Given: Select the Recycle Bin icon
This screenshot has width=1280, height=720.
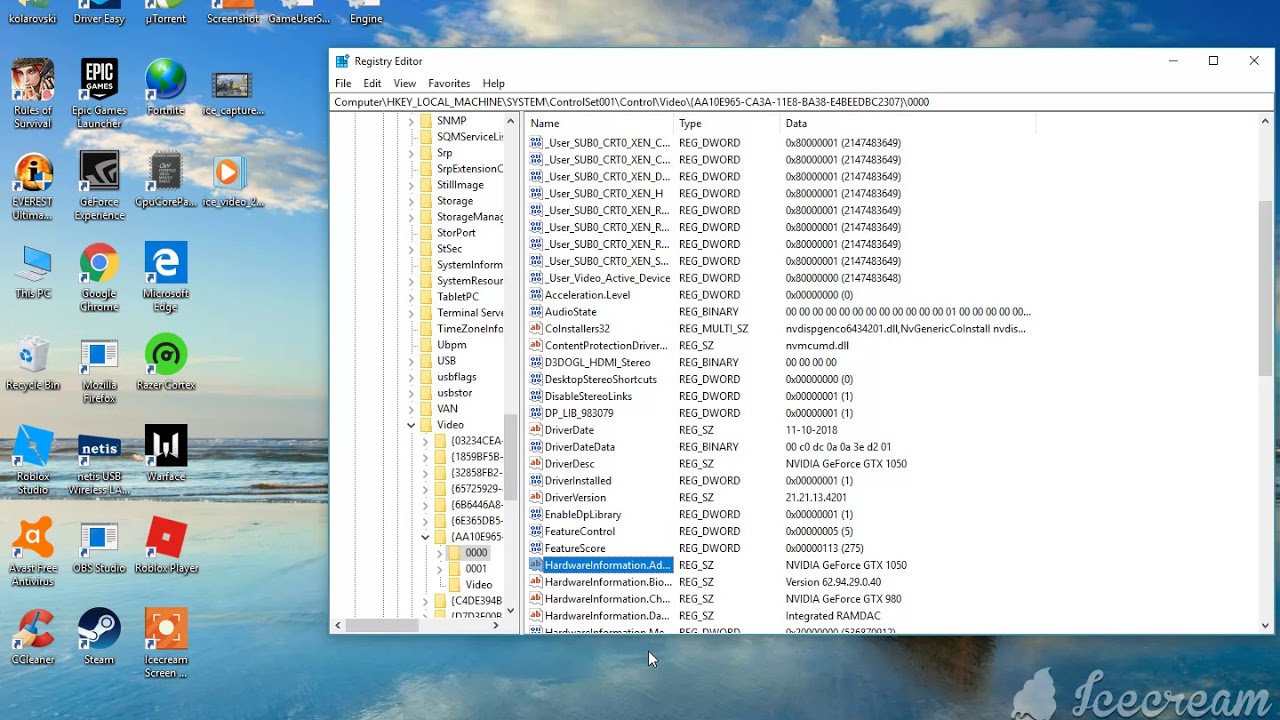Looking at the screenshot, I should point(33,363).
